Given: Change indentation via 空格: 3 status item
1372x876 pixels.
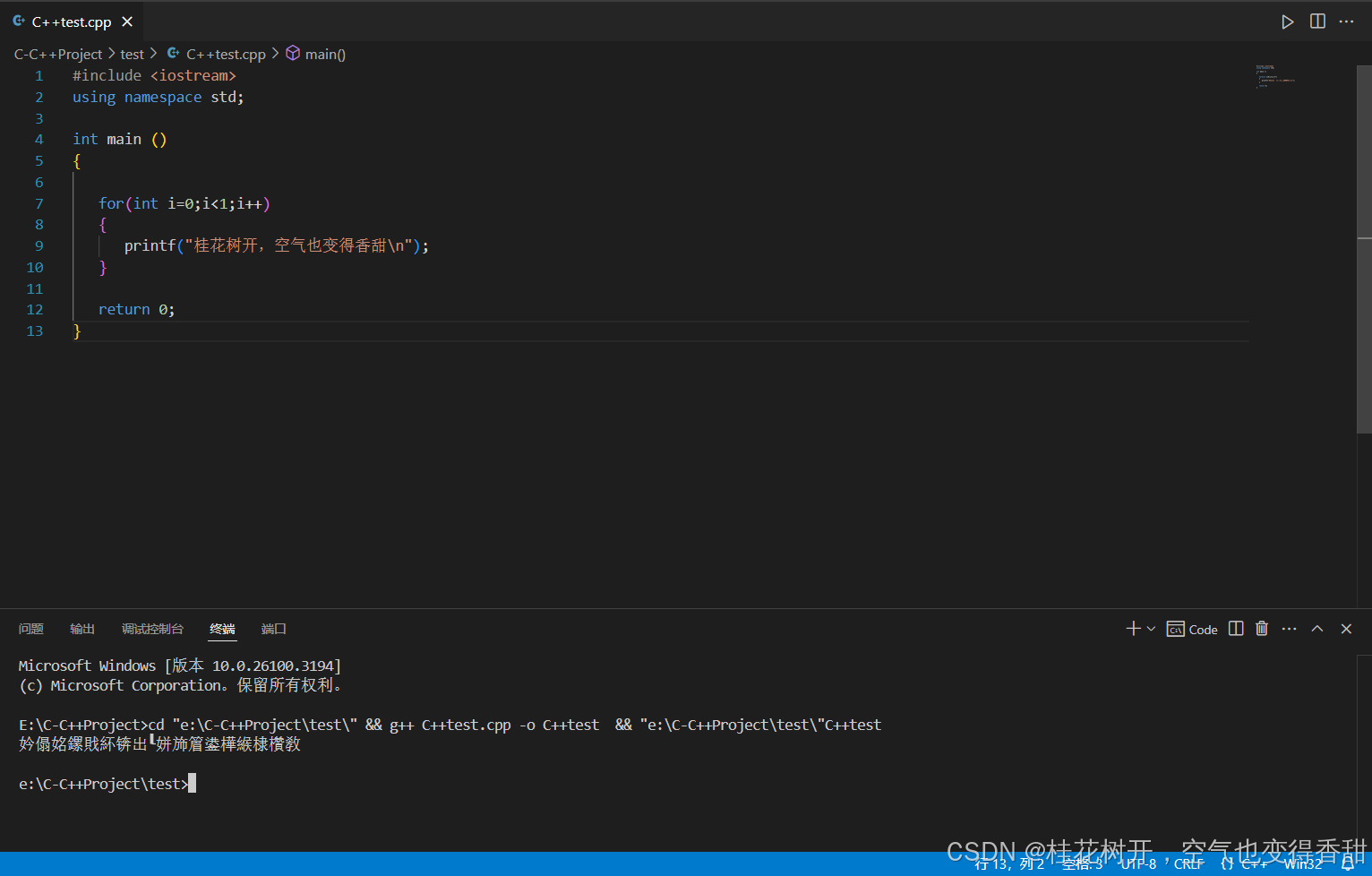Looking at the screenshot, I should 1082,863.
